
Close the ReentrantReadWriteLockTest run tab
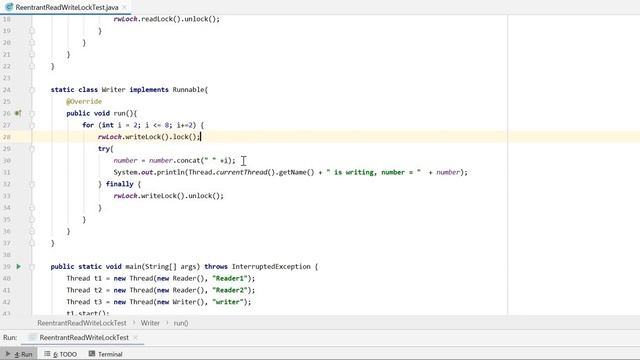pos(136,338)
